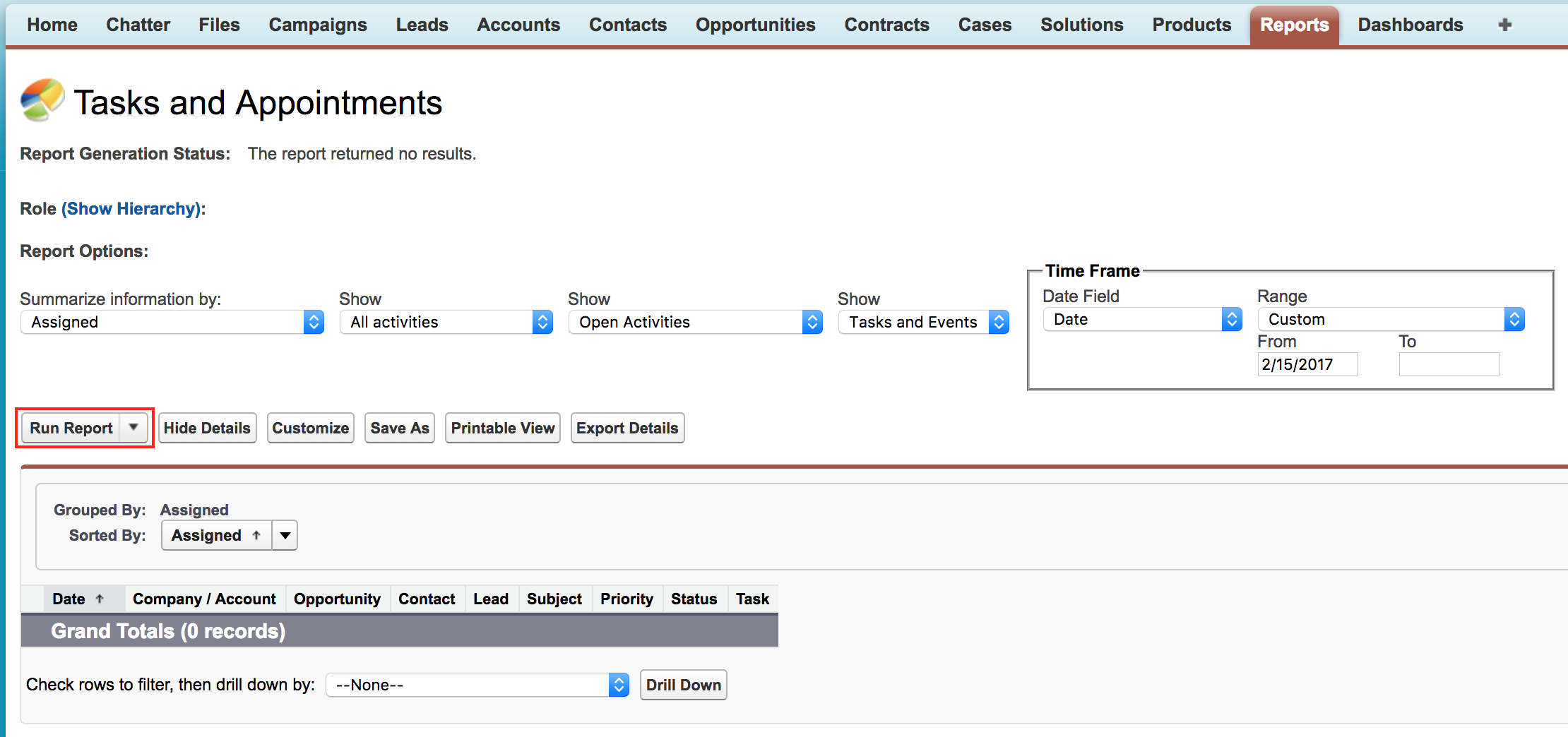Image resolution: width=1568 pixels, height=737 pixels.
Task: Switch to the Dashboards tab
Action: pos(1410,25)
